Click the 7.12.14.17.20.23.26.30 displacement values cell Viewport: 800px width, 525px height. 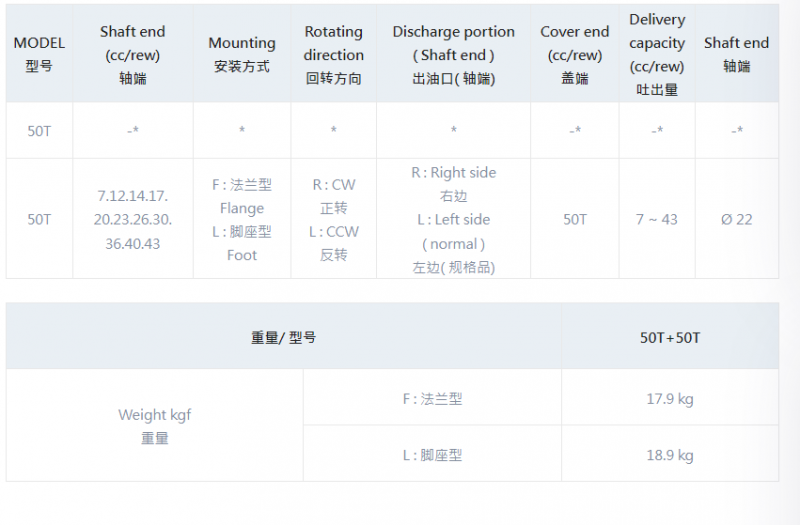point(133,219)
